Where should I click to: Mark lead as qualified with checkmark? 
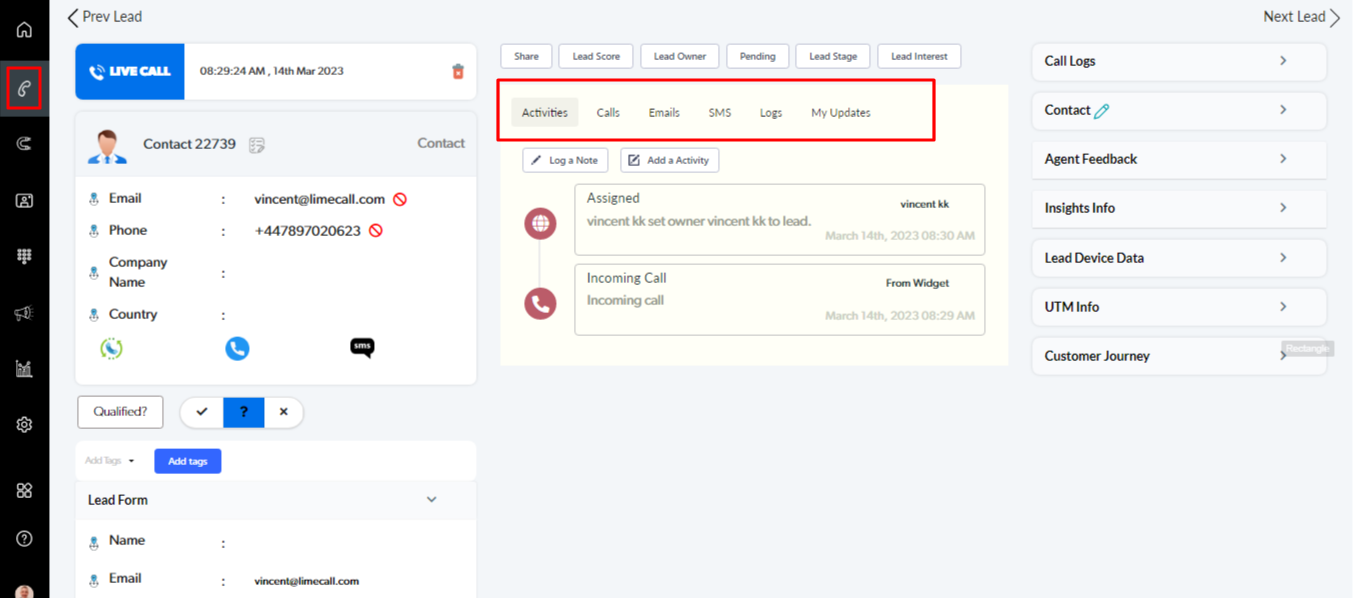[202, 412]
